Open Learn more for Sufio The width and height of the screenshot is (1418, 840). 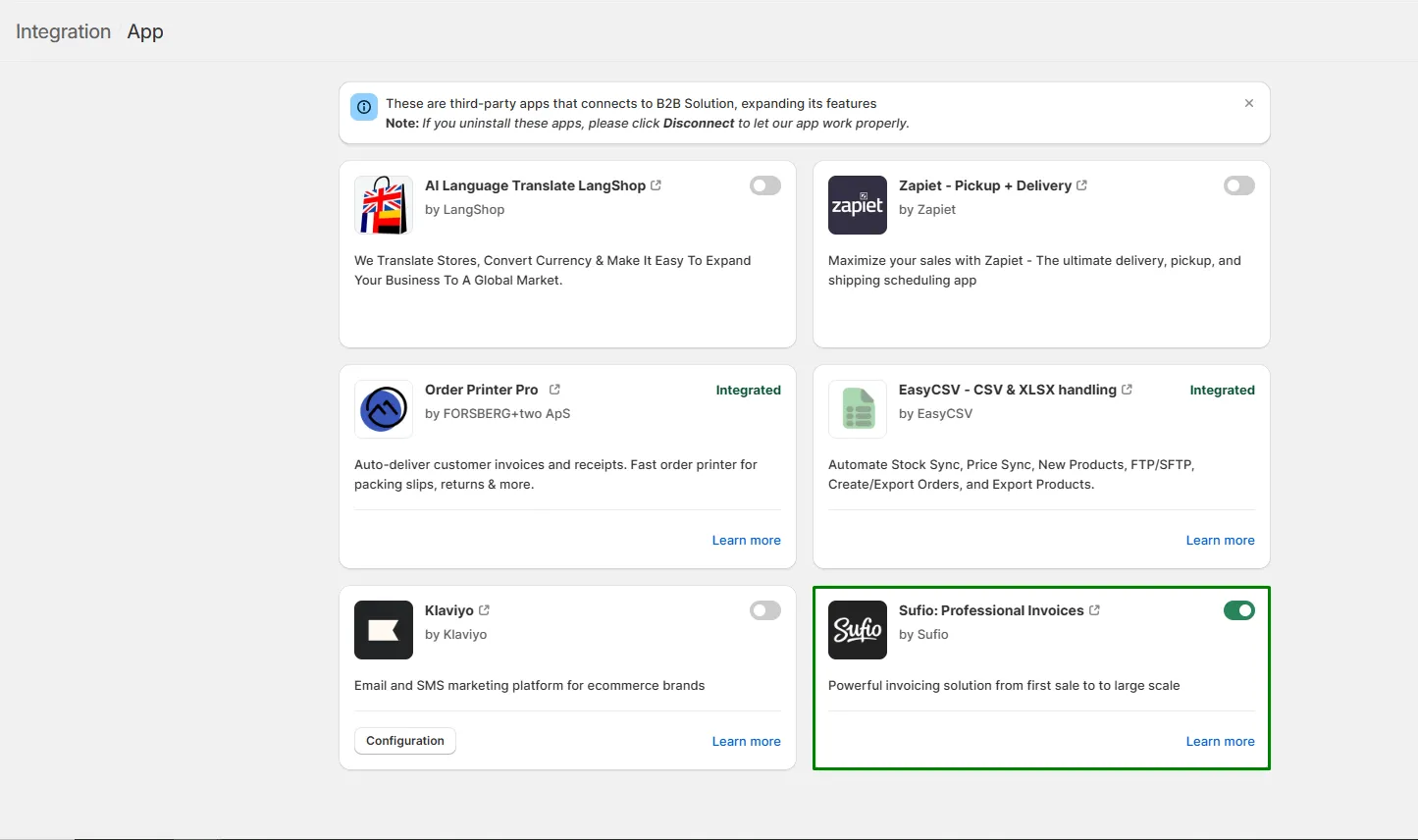coord(1221,741)
